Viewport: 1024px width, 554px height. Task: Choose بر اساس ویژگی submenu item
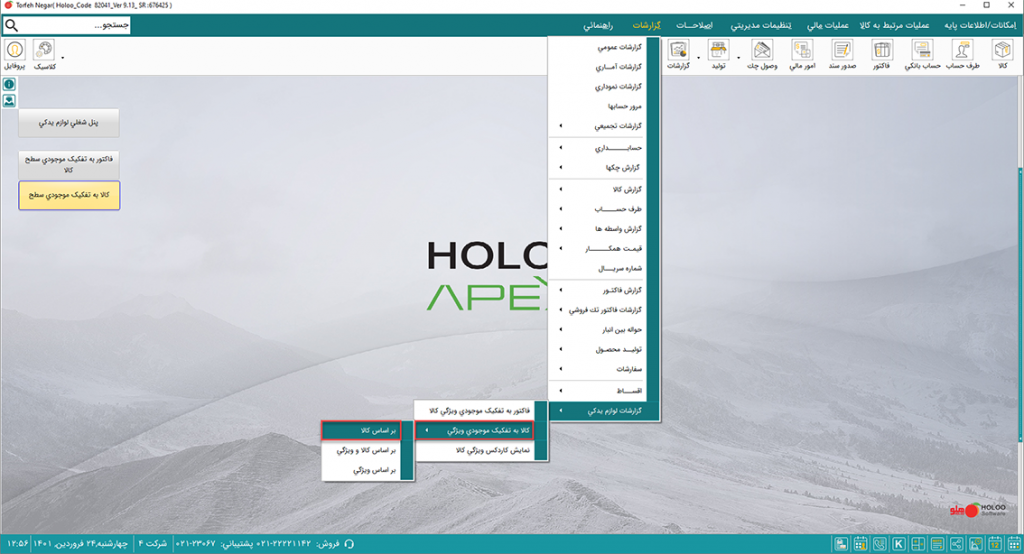[361, 470]
